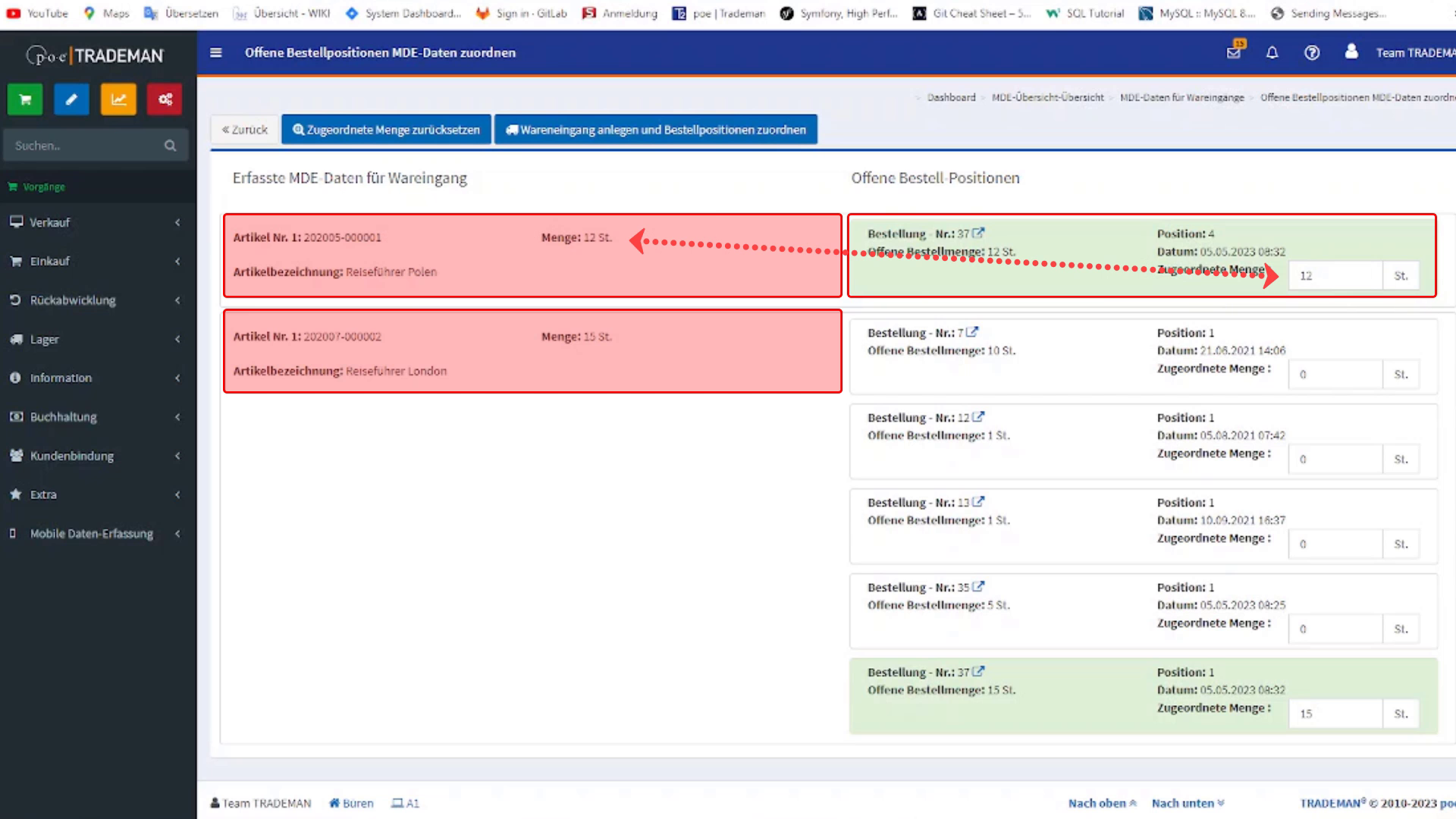The width and height of the screenshot is (1456, 819).
Task: Click Zugeordnete Menge zurücksetzen button
Action: point(386,130)
